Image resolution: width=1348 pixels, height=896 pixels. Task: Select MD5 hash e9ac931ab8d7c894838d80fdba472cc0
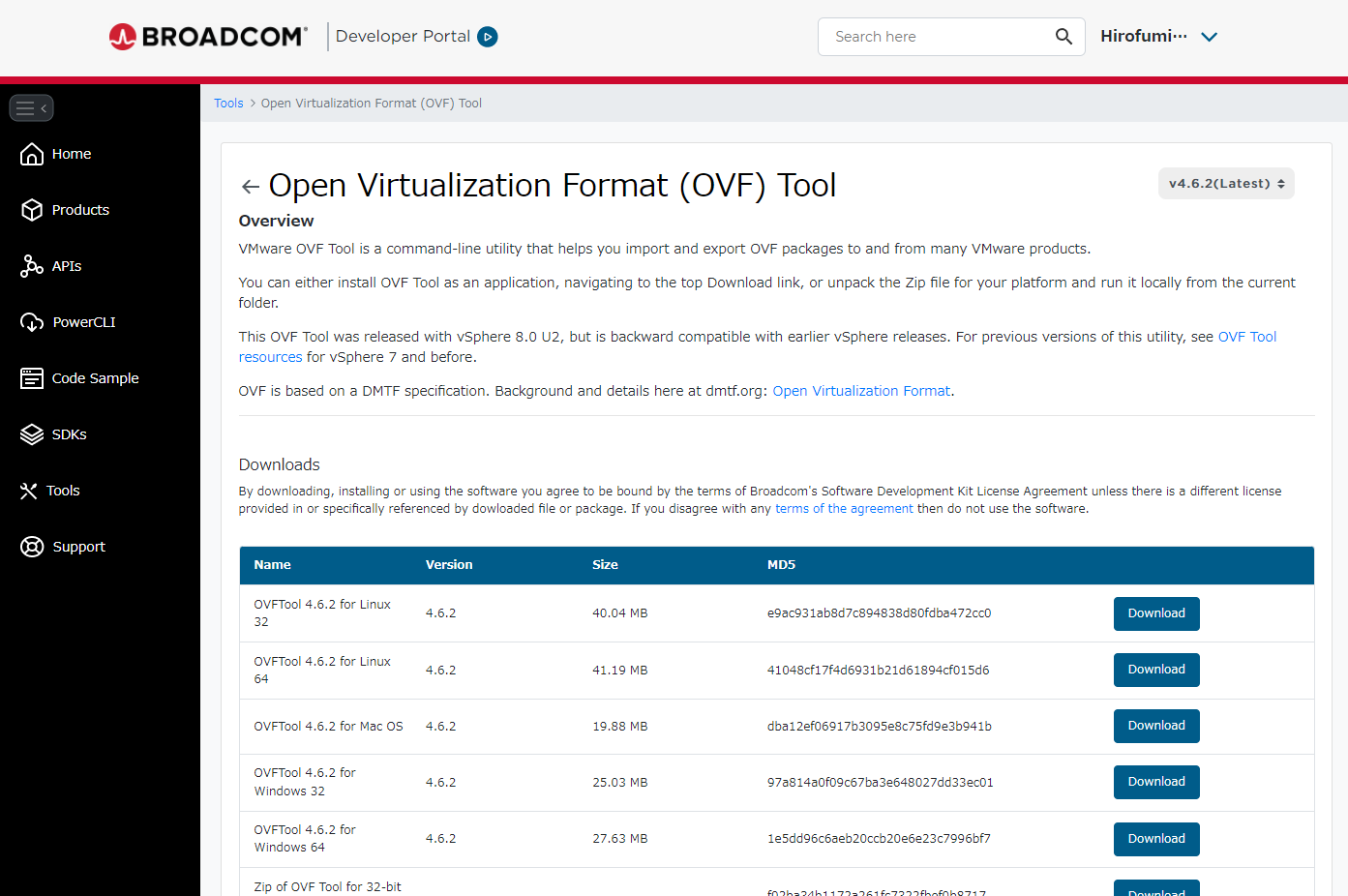(x=879, y=613)
